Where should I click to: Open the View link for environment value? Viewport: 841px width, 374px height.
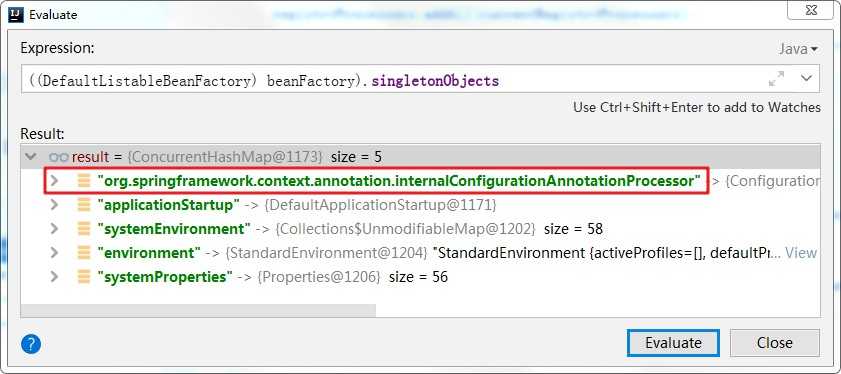[x=801, y=253]
